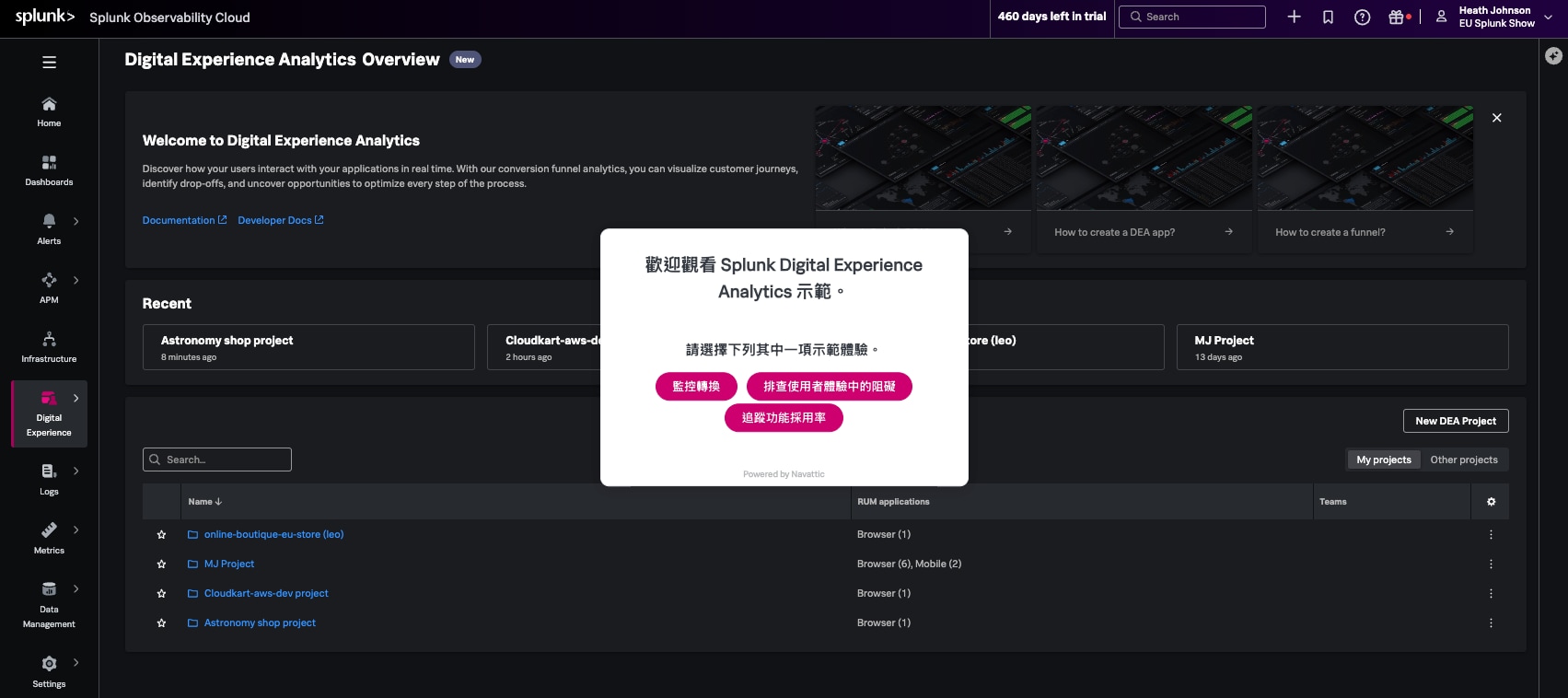Click the Powered by Navattic link
Screen dimensions: 1568x698
[784, 474]
